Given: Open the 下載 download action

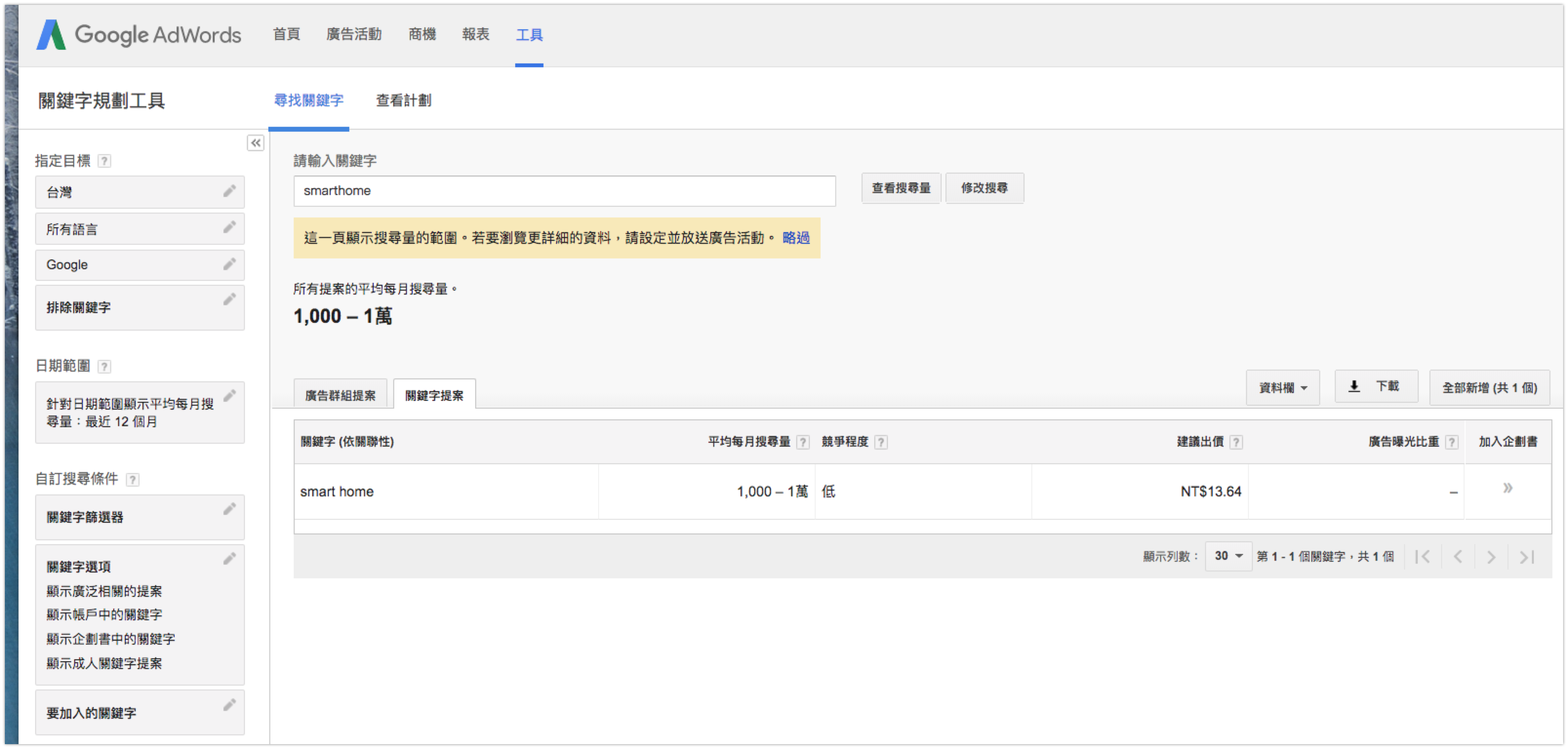Looking at the screenshot, I should pyautogui.click(x=1376, y=386).
